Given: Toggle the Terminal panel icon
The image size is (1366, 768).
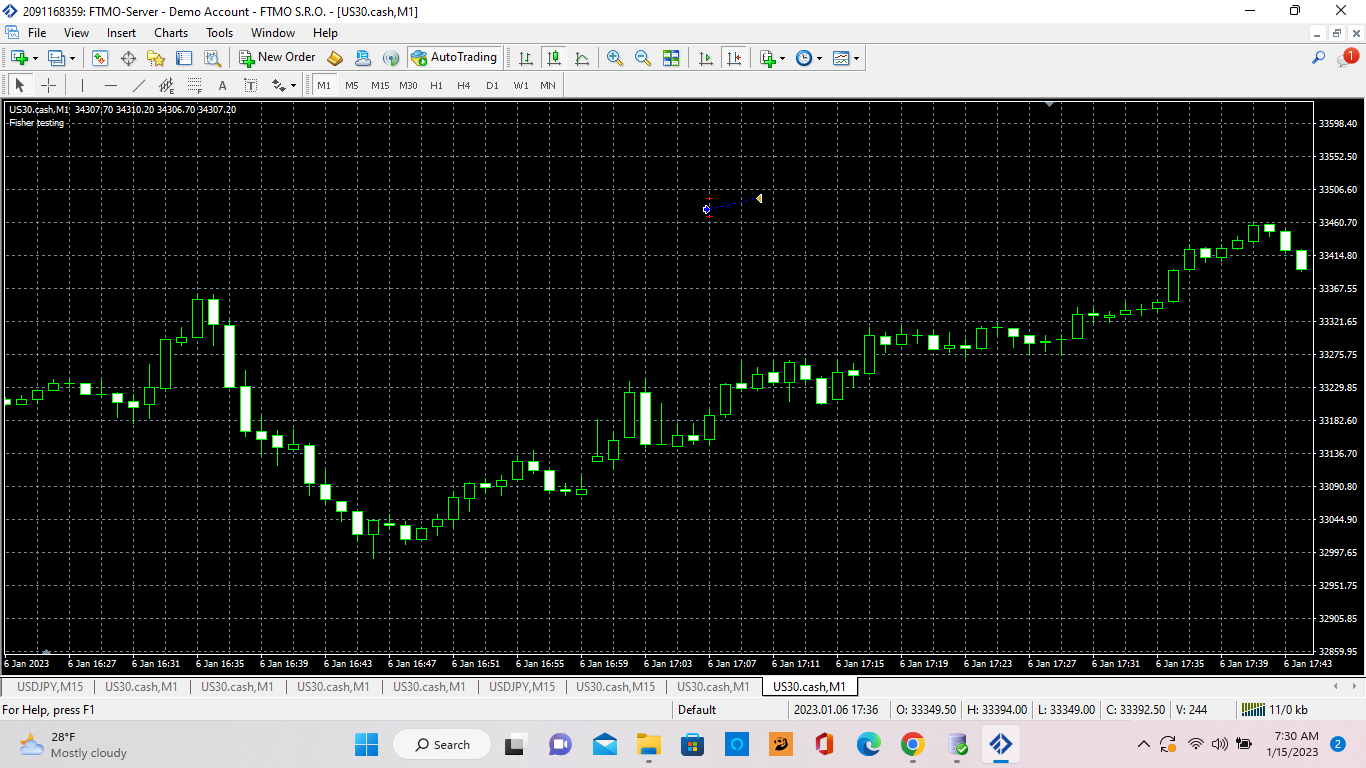Looking at the screenshot, I should click(184, 58).
